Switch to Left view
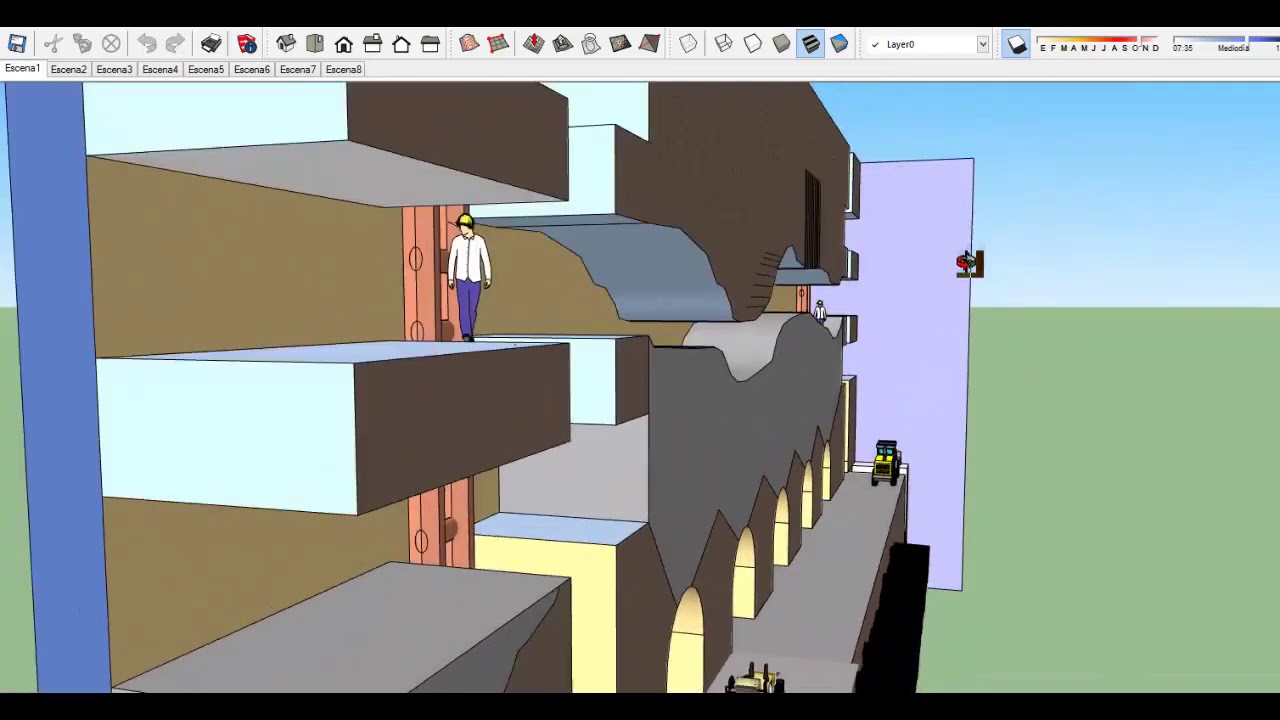Screen dimensions: 1280x720 tap(430, 44)
